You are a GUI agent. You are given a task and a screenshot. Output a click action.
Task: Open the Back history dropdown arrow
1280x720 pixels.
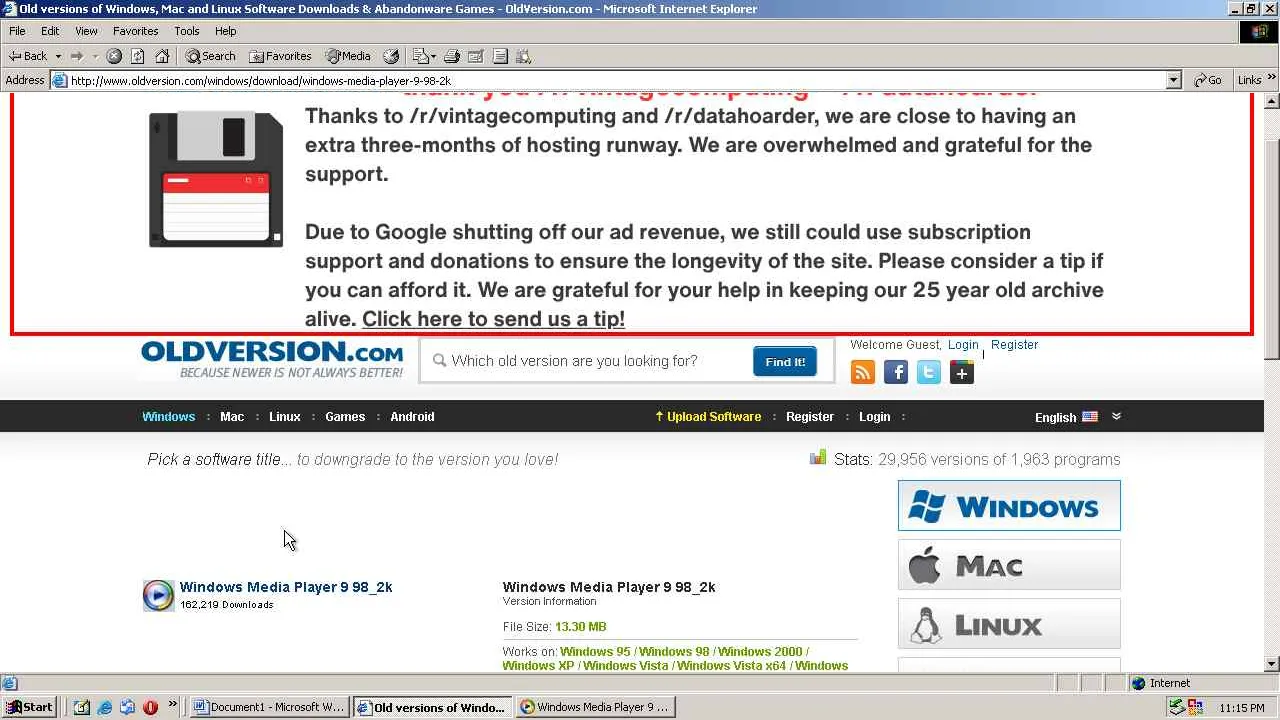[58, 56]
